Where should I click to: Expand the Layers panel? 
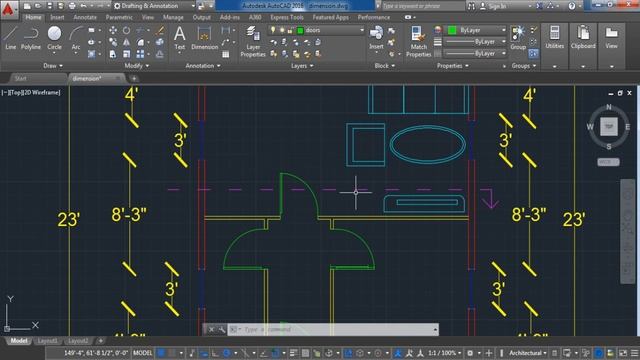click(302, 66)
